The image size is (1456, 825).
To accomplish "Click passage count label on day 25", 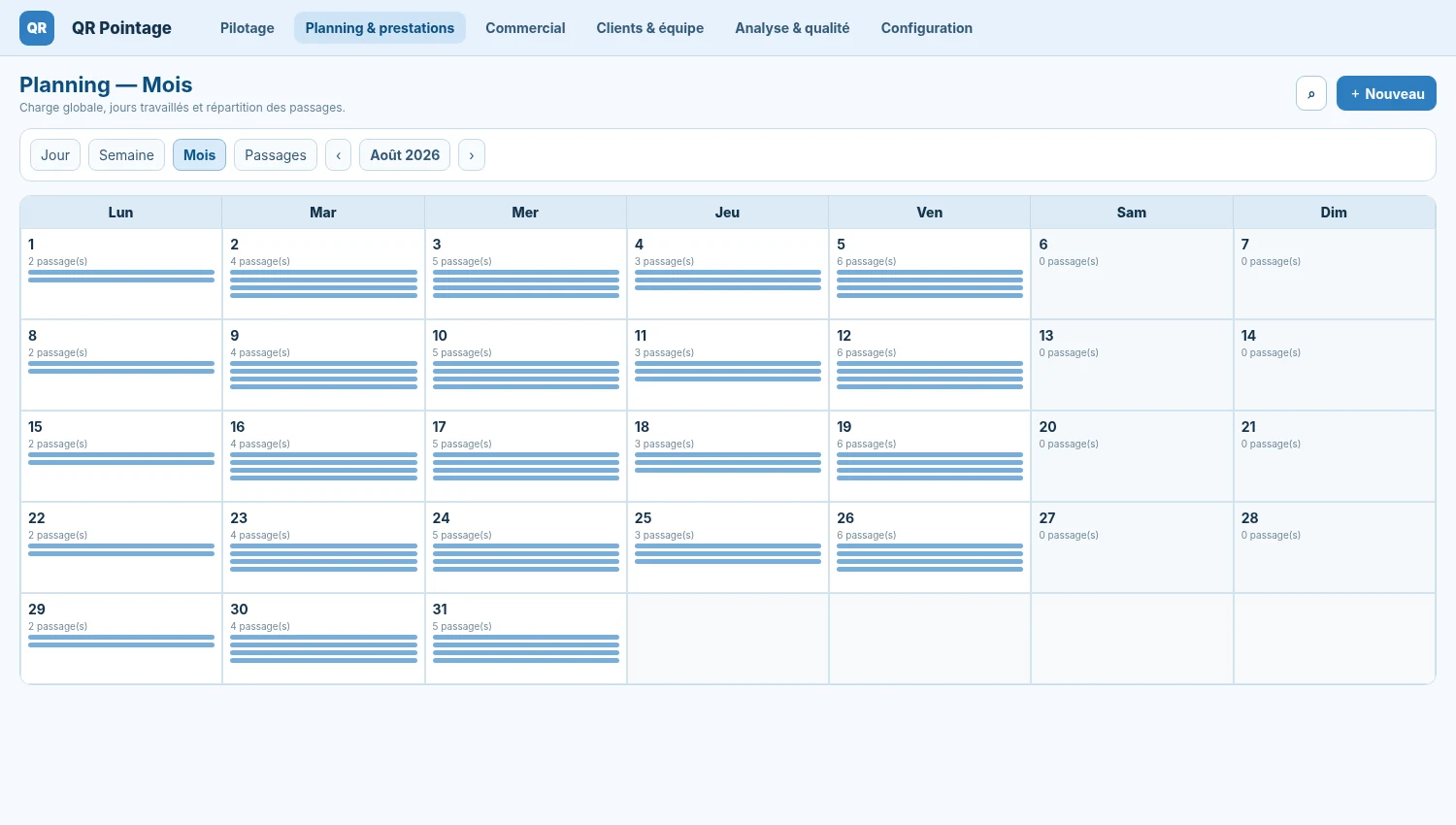I will [x=664, y=536].
